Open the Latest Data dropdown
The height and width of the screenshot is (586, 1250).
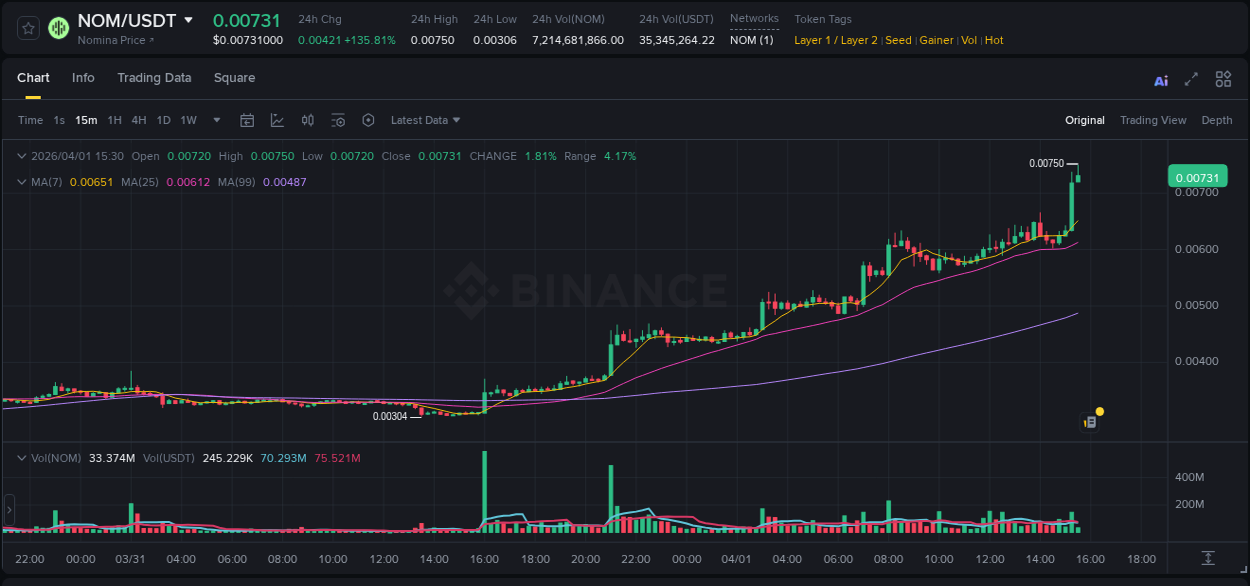click(x=424, y=120)
